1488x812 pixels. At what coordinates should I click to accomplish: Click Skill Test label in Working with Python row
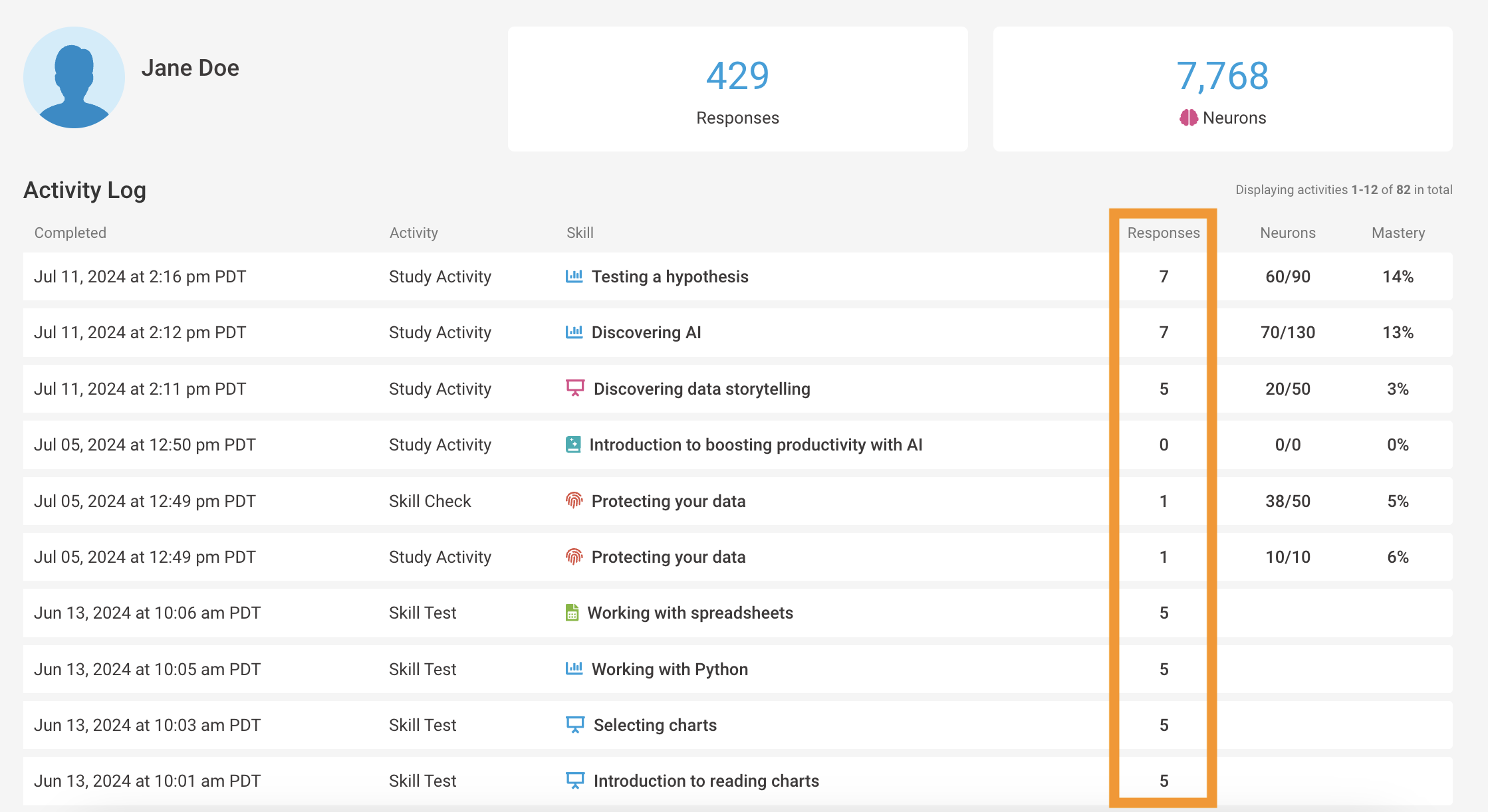[423, 669]
